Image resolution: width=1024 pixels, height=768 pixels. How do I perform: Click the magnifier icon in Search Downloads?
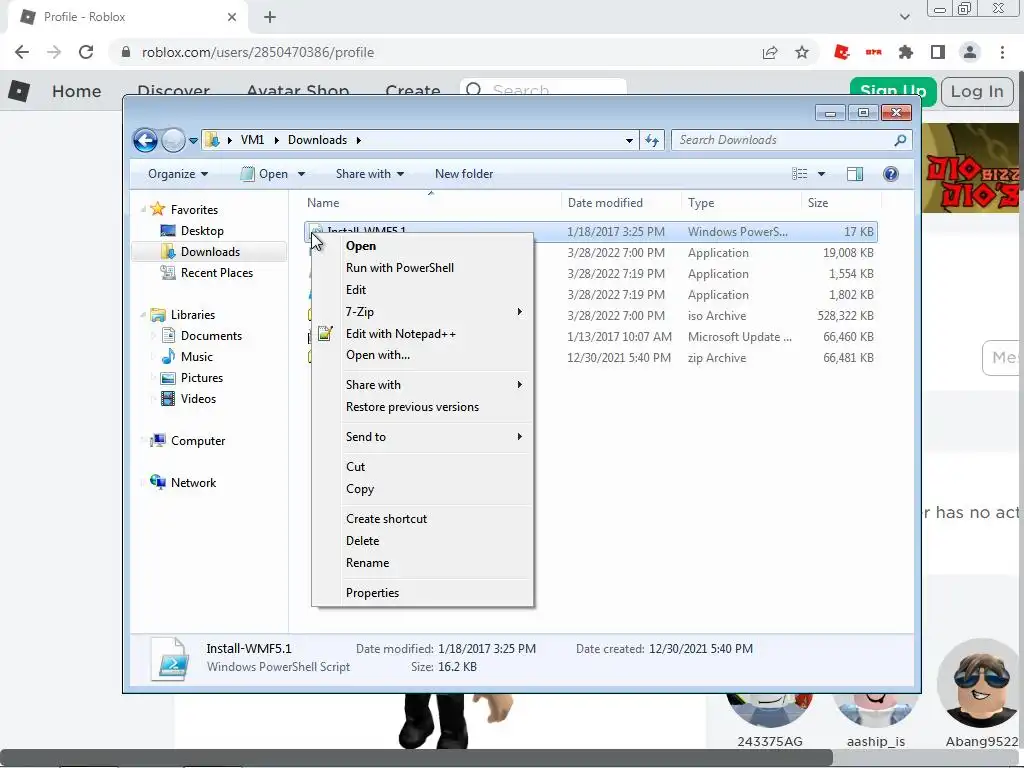(x=900, y=140)
